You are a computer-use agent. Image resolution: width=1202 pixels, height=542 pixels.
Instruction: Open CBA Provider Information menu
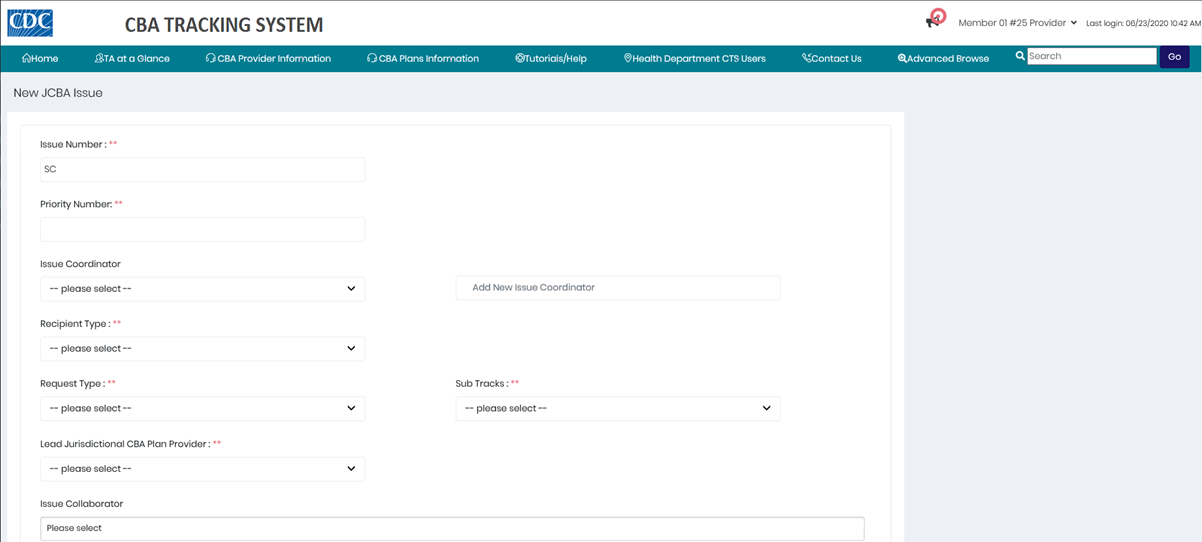(x=268, y=59)
